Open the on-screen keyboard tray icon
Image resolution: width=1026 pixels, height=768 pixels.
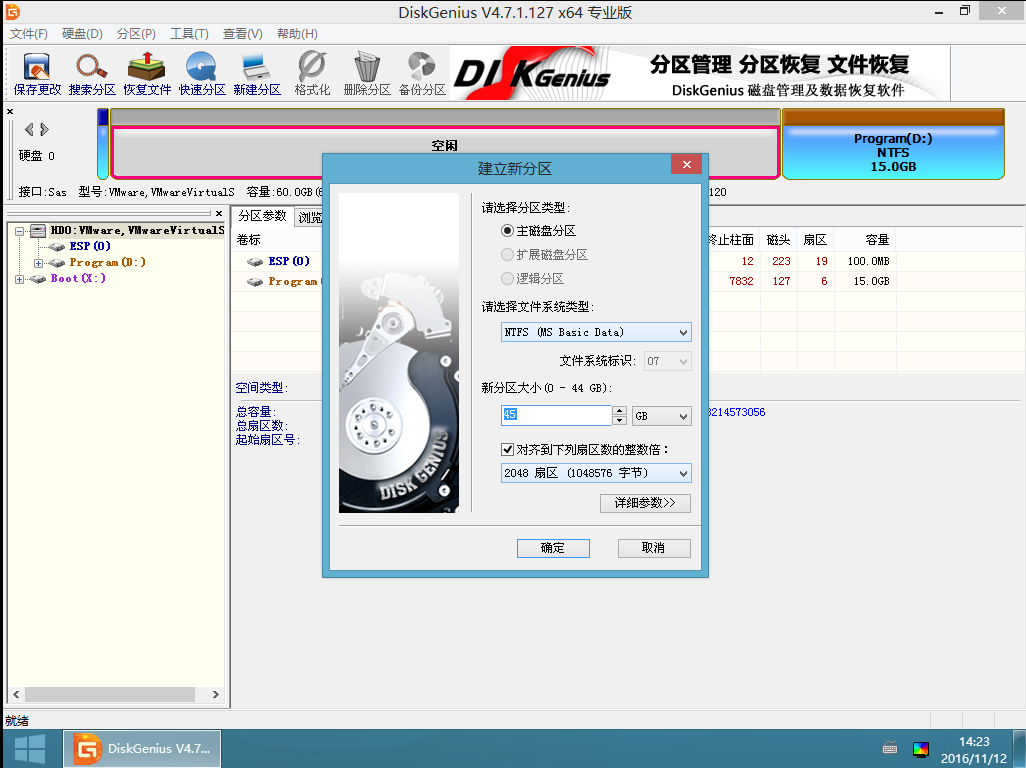pos(890,748)
